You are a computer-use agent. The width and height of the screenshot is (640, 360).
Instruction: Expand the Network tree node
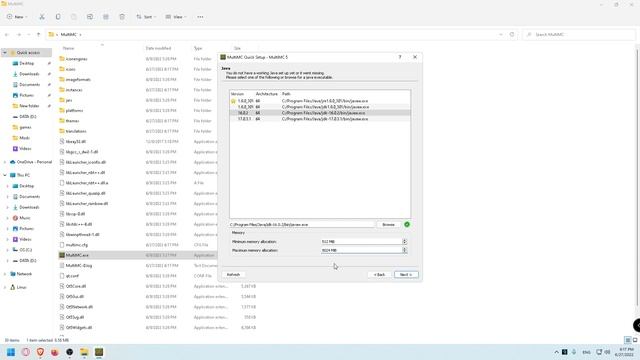[5, 274]
